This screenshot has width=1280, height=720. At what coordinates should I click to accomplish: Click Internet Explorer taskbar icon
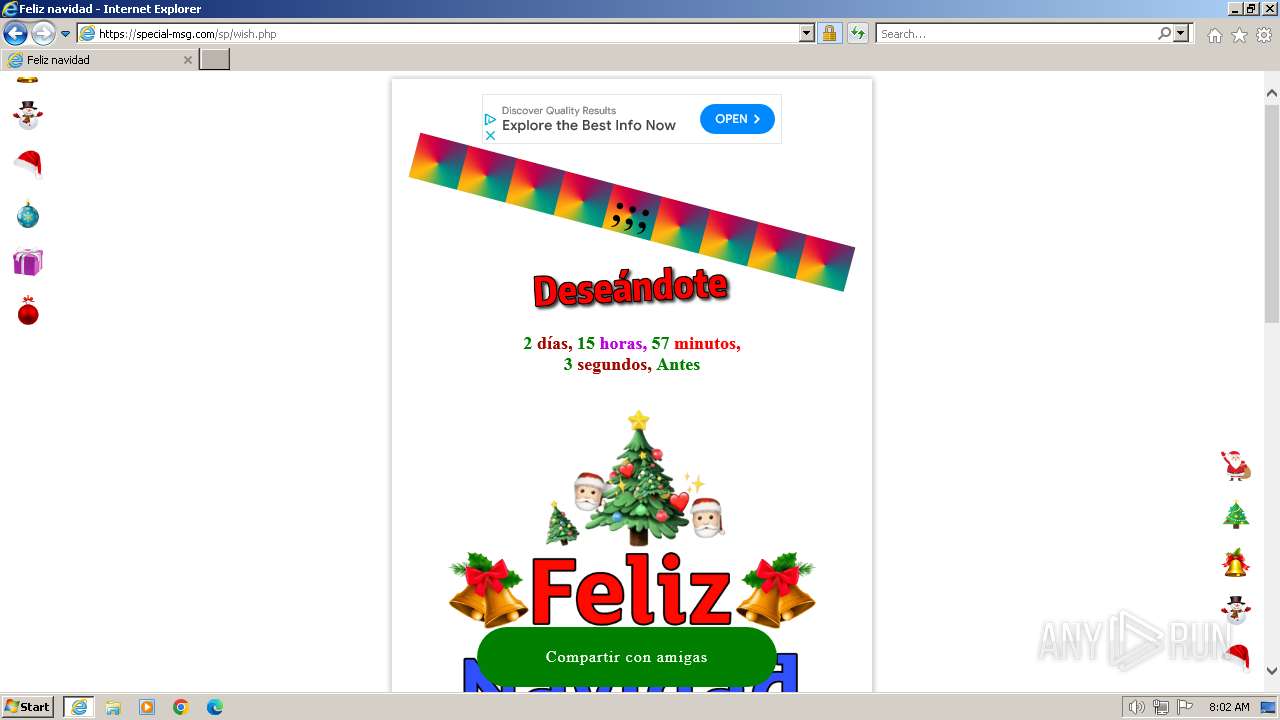coord(79,707)
